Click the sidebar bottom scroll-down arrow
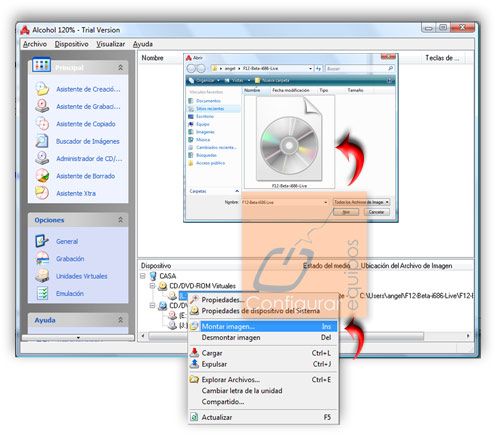The width and height of the screenshot is (500, 435). (x=78, y=338)
